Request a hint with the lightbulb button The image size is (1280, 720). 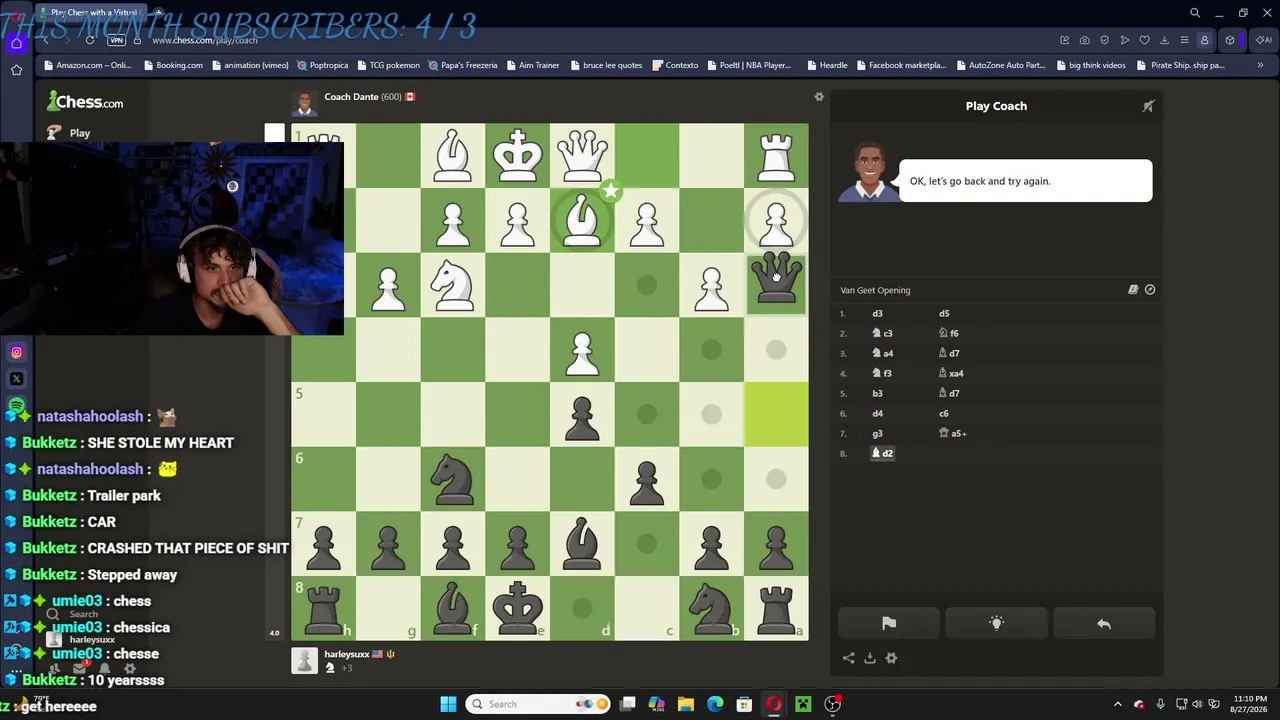click(x=996, y=624)
